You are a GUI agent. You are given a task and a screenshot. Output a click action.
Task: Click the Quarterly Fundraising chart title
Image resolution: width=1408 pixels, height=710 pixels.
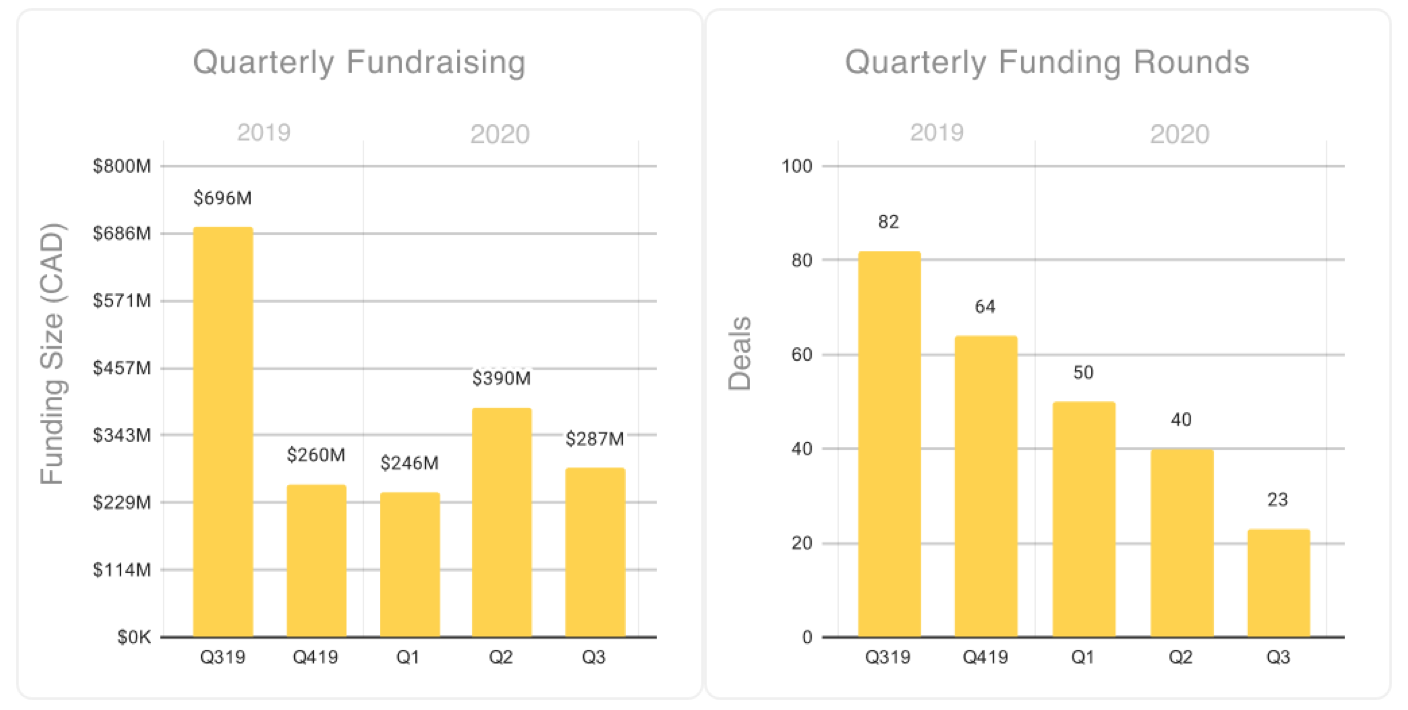coord(359,62)
